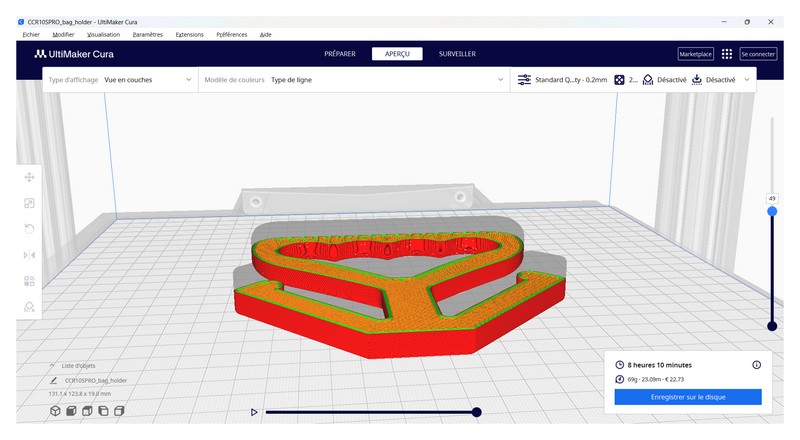Select the Move tool in left toolbar
The image size is (800, 440).
click(x=29, y=177)
